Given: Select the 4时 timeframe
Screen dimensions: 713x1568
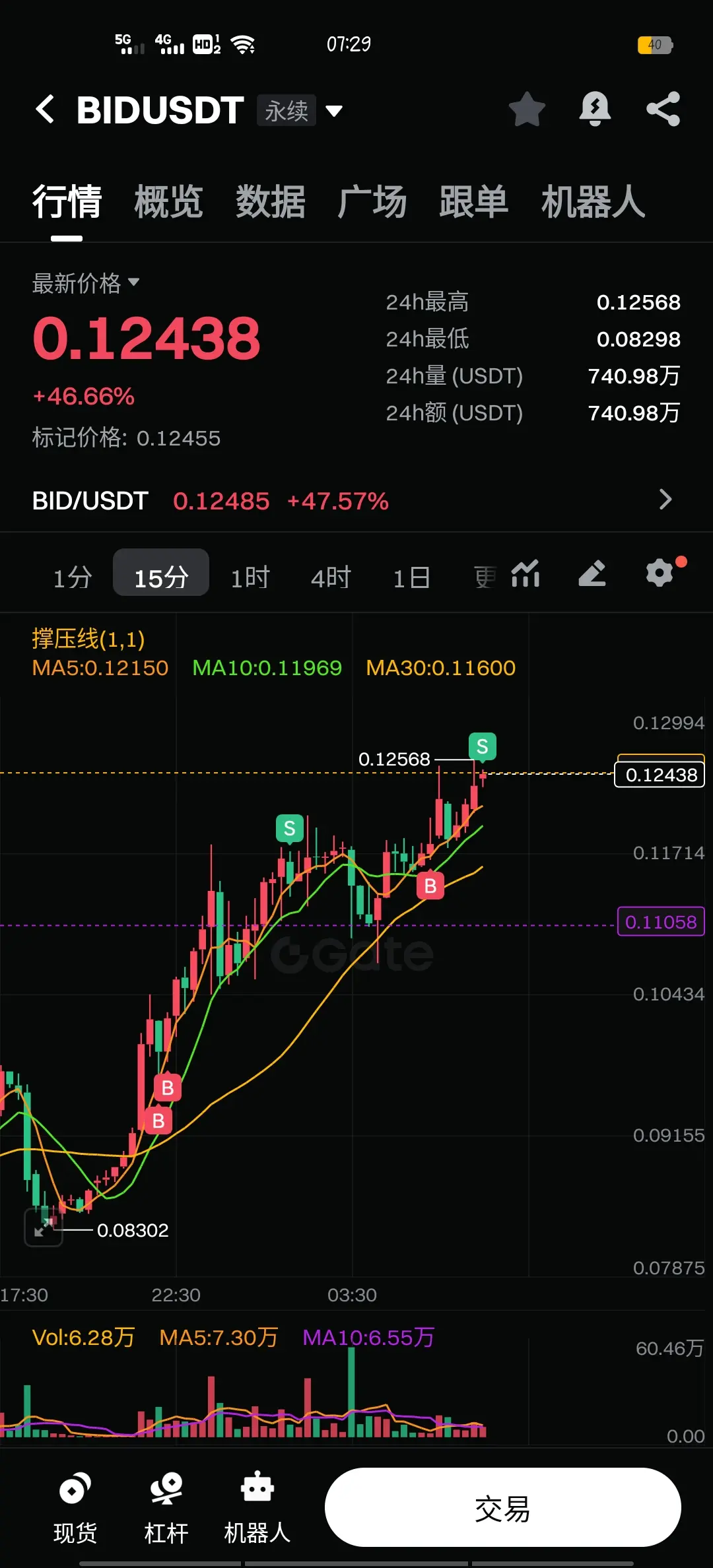Looking at the screenshot, I should click(331, 577).
